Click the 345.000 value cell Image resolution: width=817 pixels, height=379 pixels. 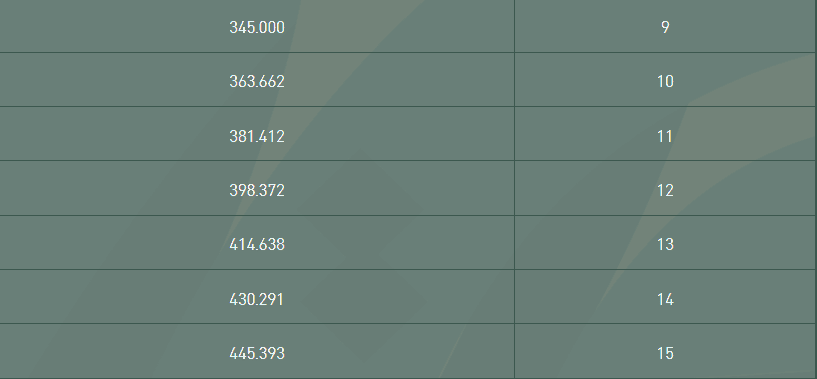[x=257, y=27]
